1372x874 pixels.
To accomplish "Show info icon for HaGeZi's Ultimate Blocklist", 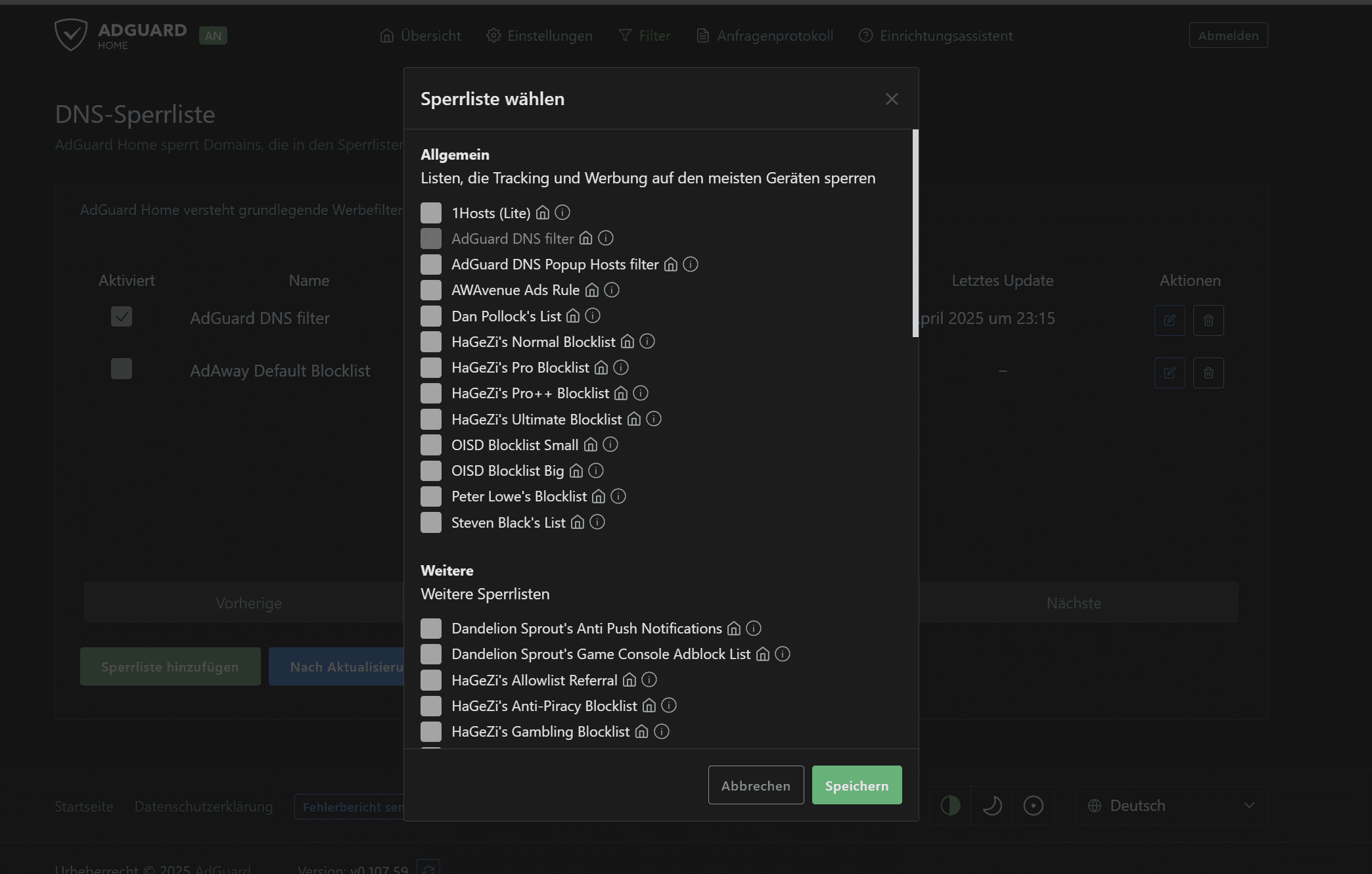I will click(654, 419).
